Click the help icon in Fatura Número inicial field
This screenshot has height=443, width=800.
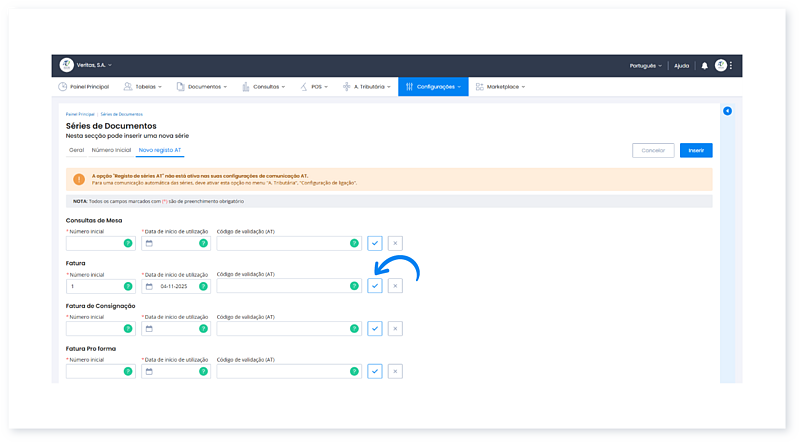128,286
